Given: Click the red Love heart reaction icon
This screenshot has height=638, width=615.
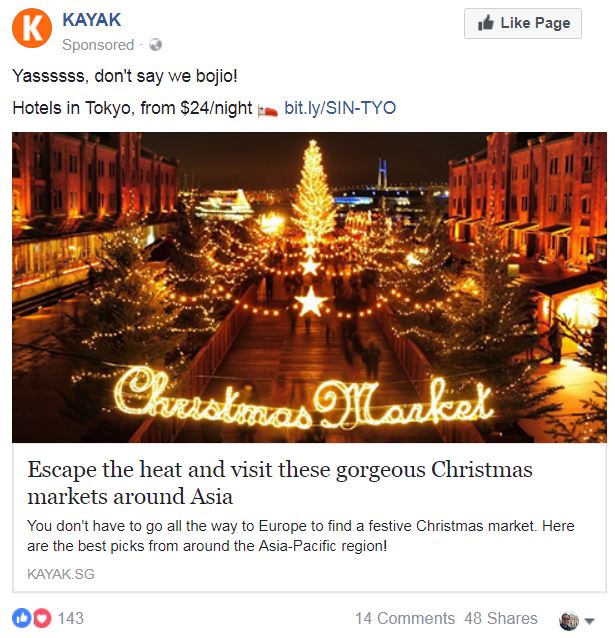Looking at the screenshot, I should [x=42, y=618].
